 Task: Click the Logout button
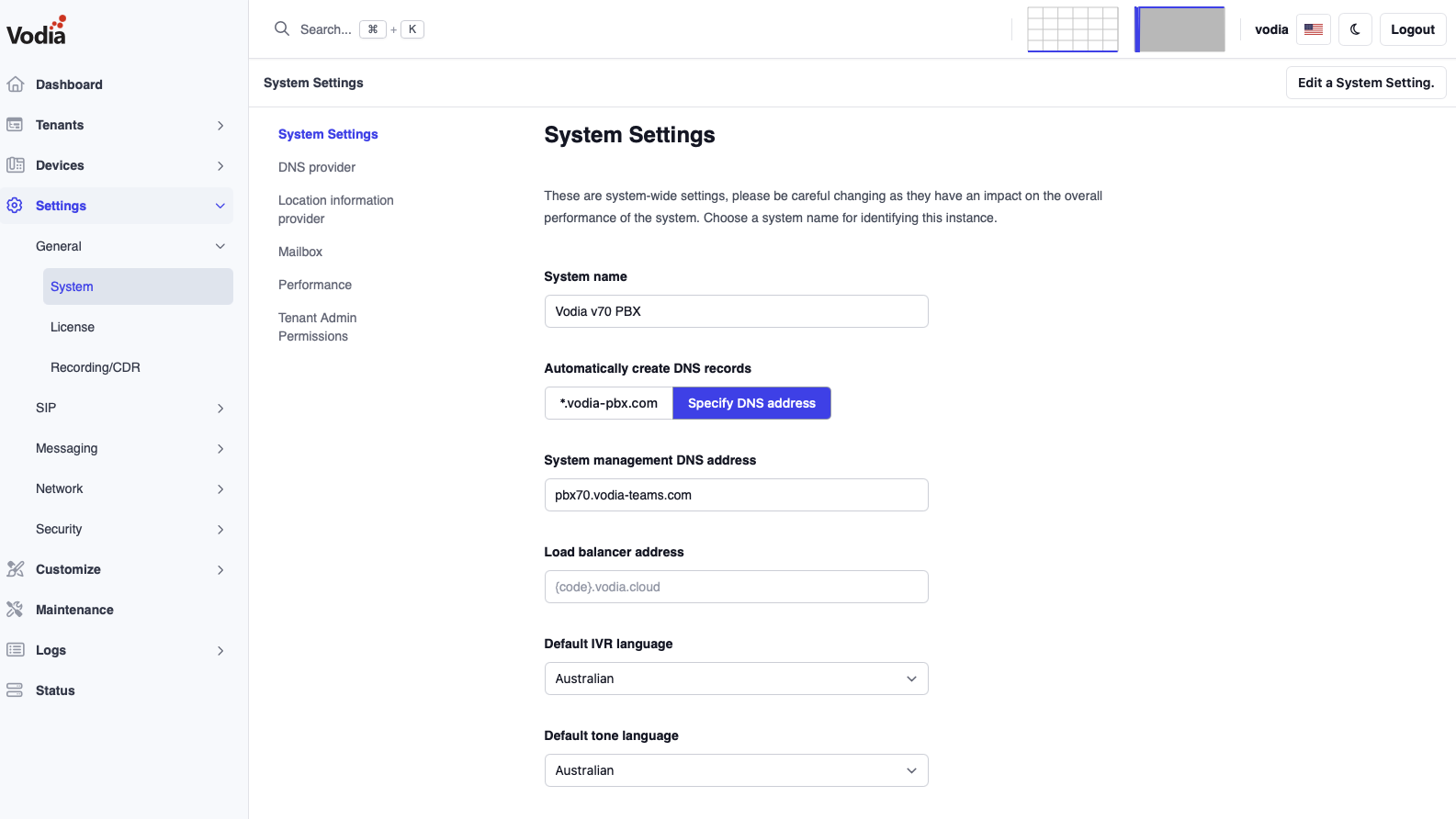pos(1413,29)
